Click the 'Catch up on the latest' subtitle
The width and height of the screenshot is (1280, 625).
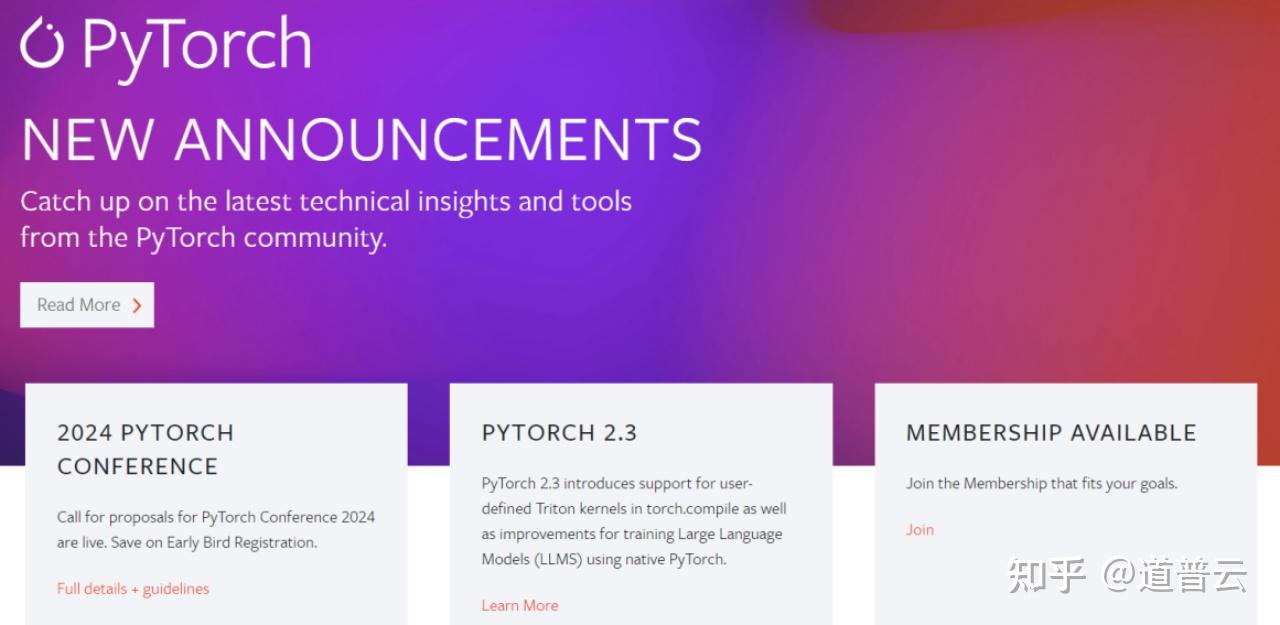pos(326,219)
